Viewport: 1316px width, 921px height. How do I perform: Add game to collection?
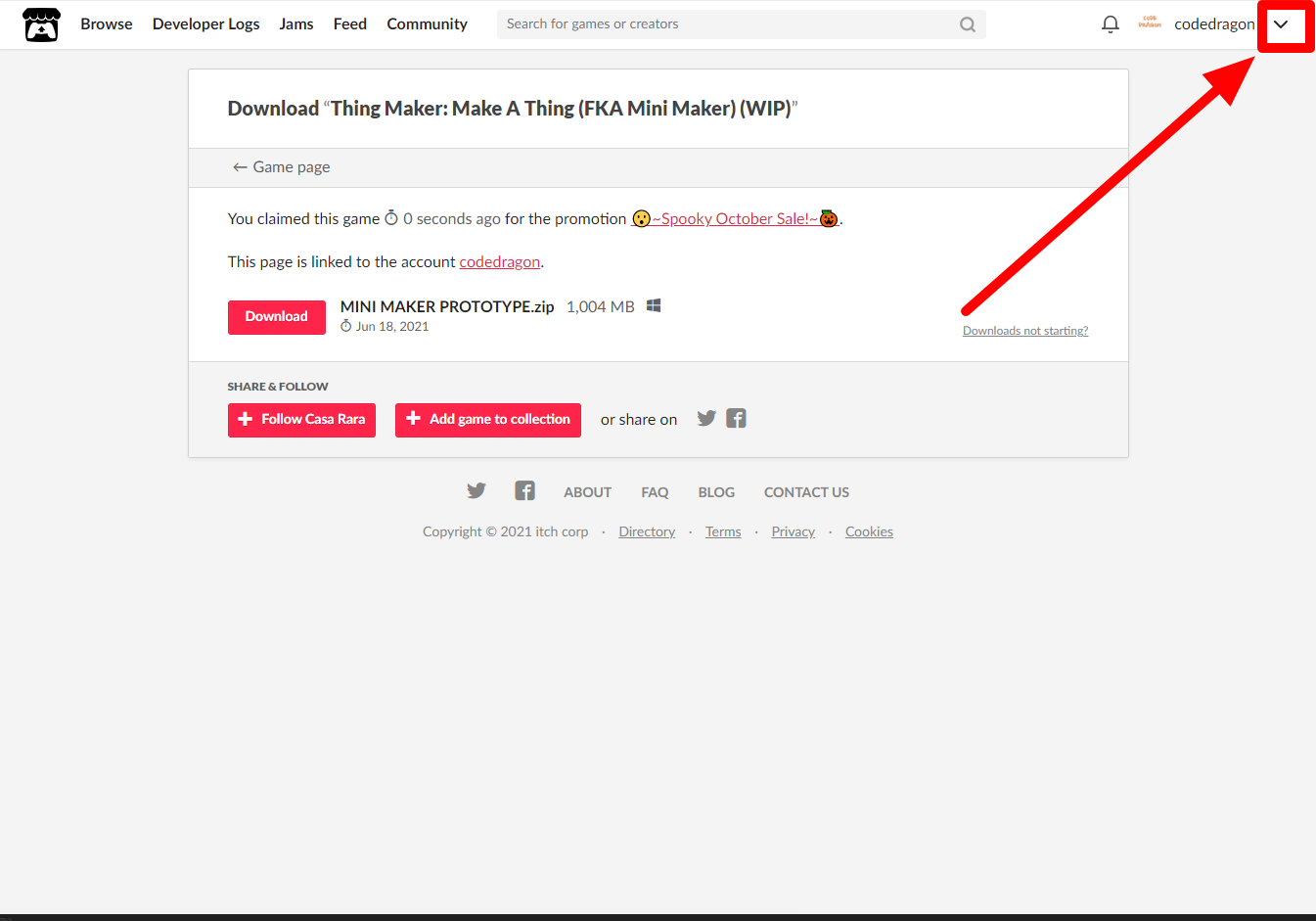488,420
